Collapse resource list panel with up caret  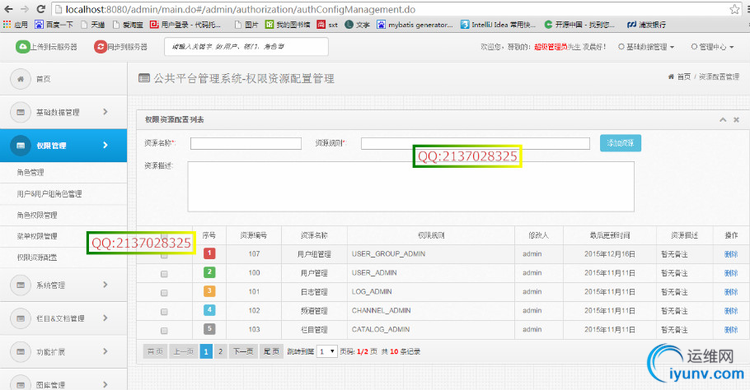point(723,120)
